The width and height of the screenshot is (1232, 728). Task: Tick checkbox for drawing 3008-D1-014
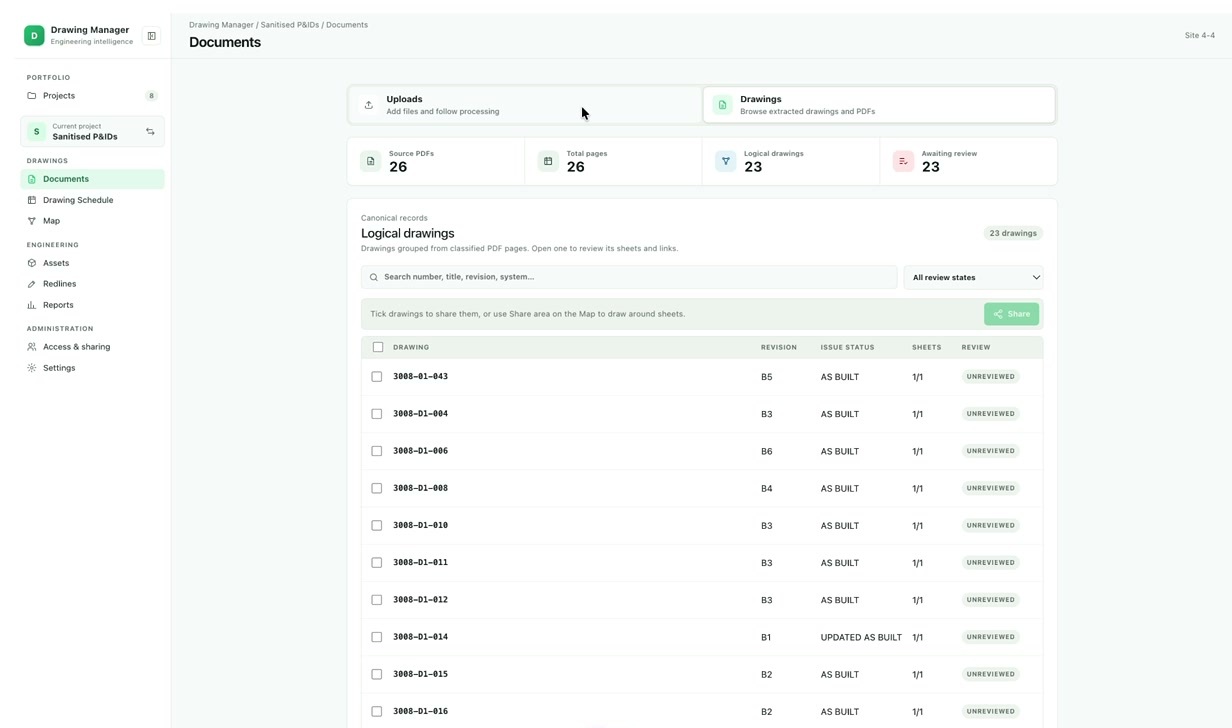tap(377, 637)
